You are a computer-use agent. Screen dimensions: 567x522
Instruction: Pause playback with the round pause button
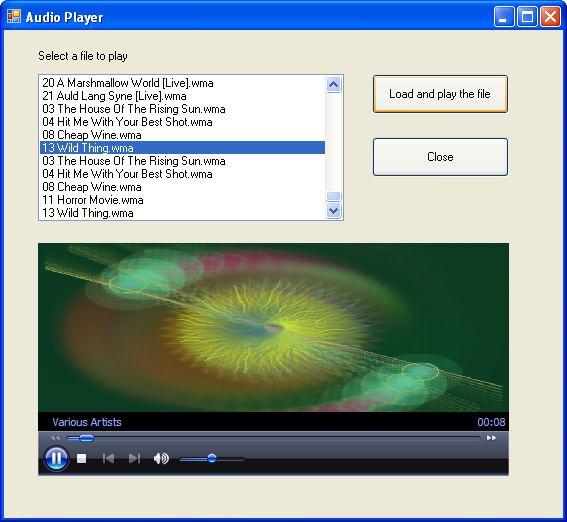[x=56, y=458]
